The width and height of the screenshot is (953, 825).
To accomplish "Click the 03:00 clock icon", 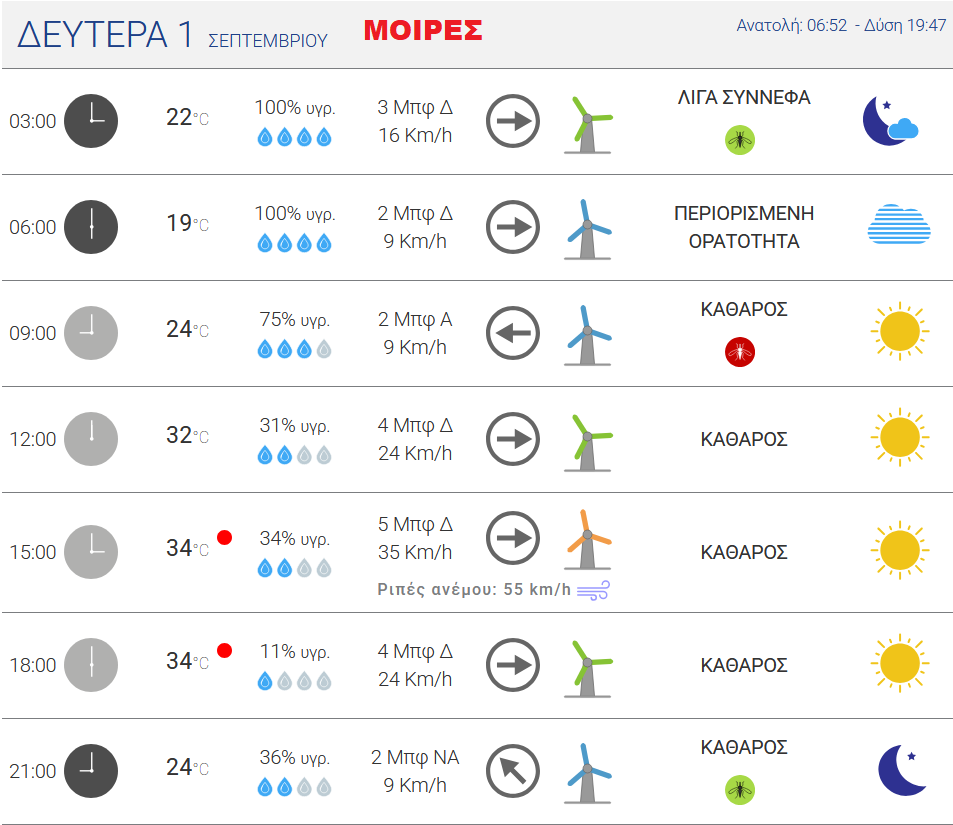I will pyautogui.click(x=91, y=121).
